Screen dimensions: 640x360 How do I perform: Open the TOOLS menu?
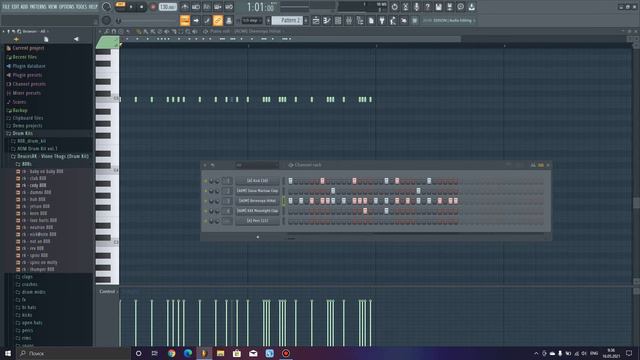point(81,7)
